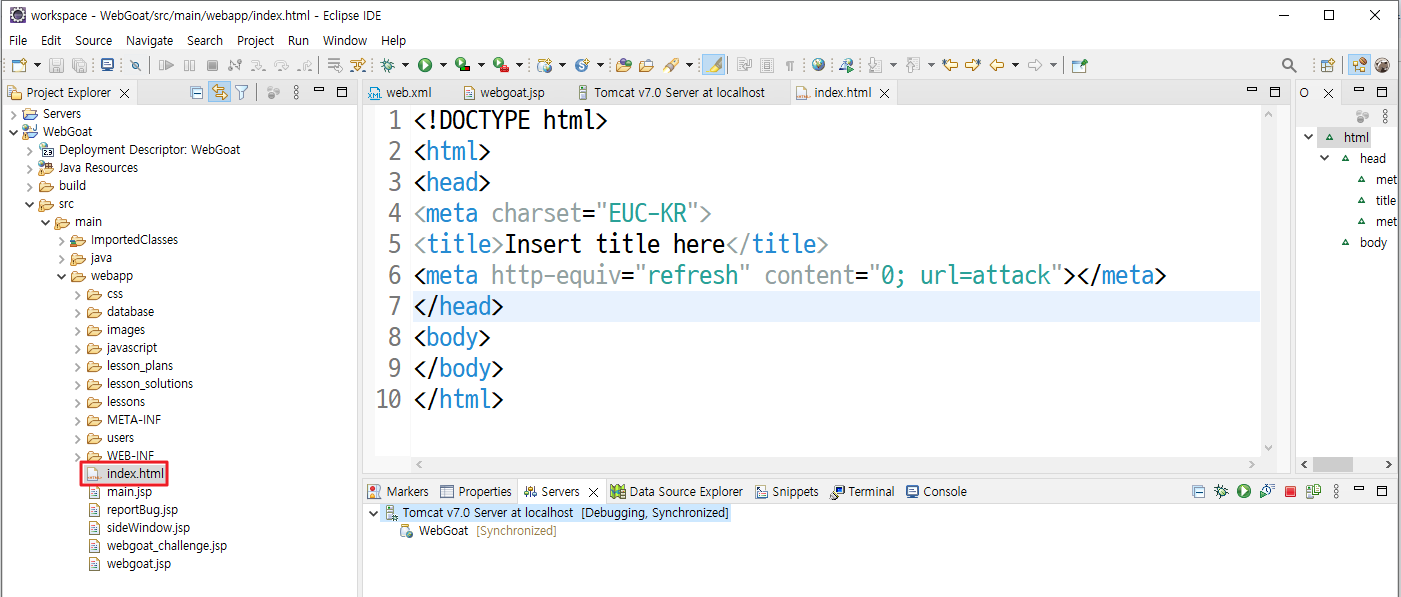Click the Outline horizontal scrollbar thumb
Image resolution: width=1401 pixels, height=597 pixels.
1333,465
